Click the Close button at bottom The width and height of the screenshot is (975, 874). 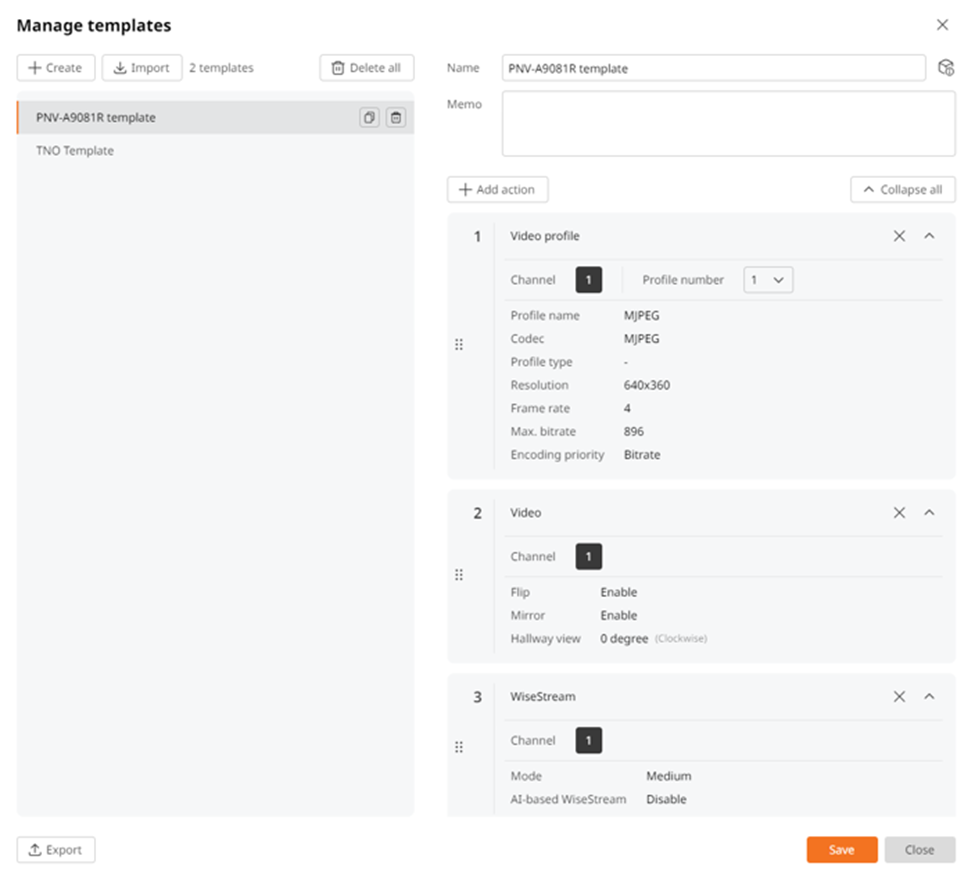tap(920, 850)
